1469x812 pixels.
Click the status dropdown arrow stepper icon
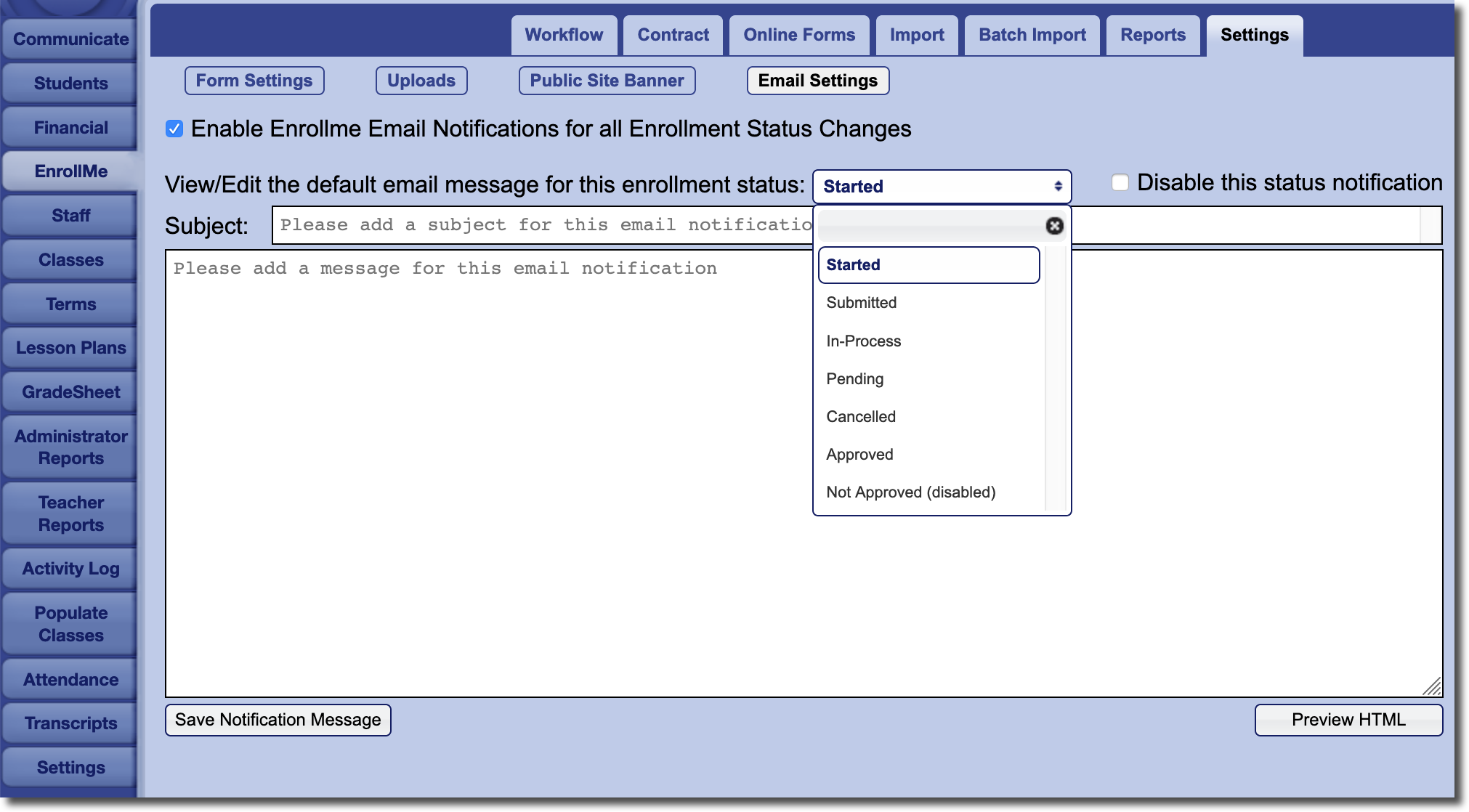(1058, 187)
